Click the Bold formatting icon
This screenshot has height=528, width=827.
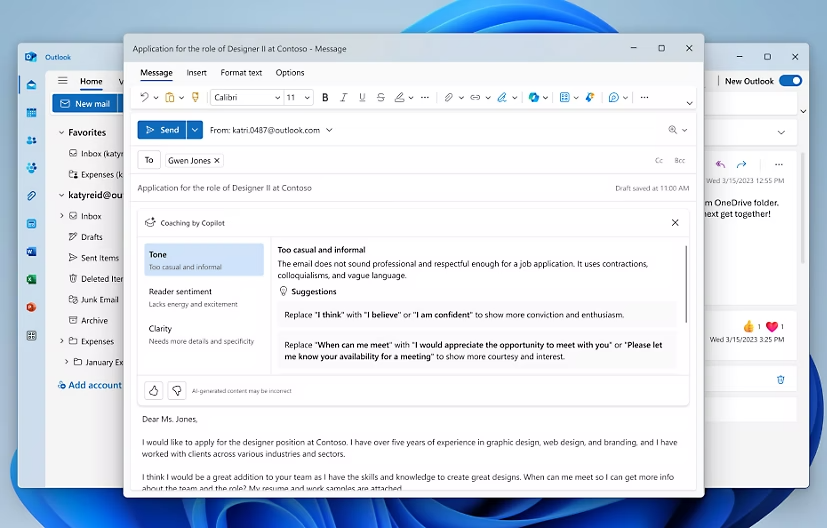click(x=325, y=98)
